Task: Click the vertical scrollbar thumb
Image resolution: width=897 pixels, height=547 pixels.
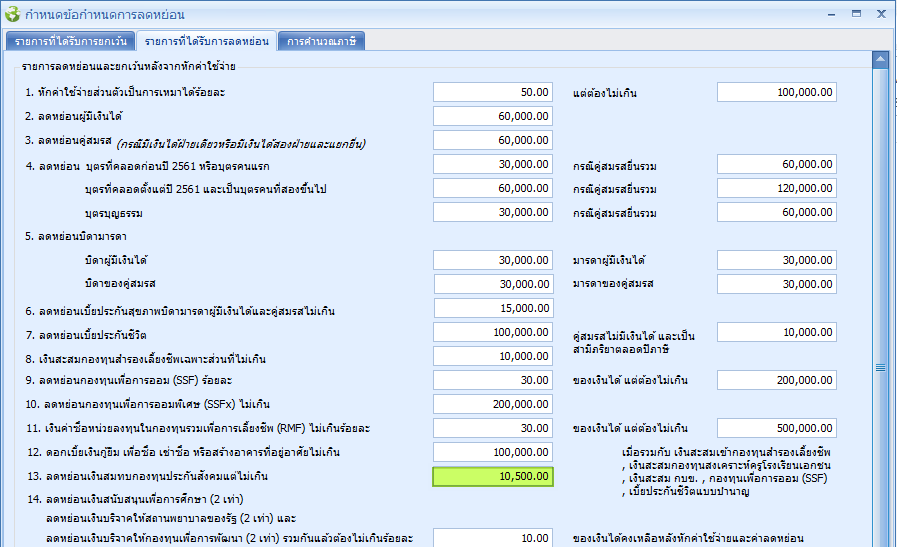Action: pyautogui.click(x=879, y=367)
